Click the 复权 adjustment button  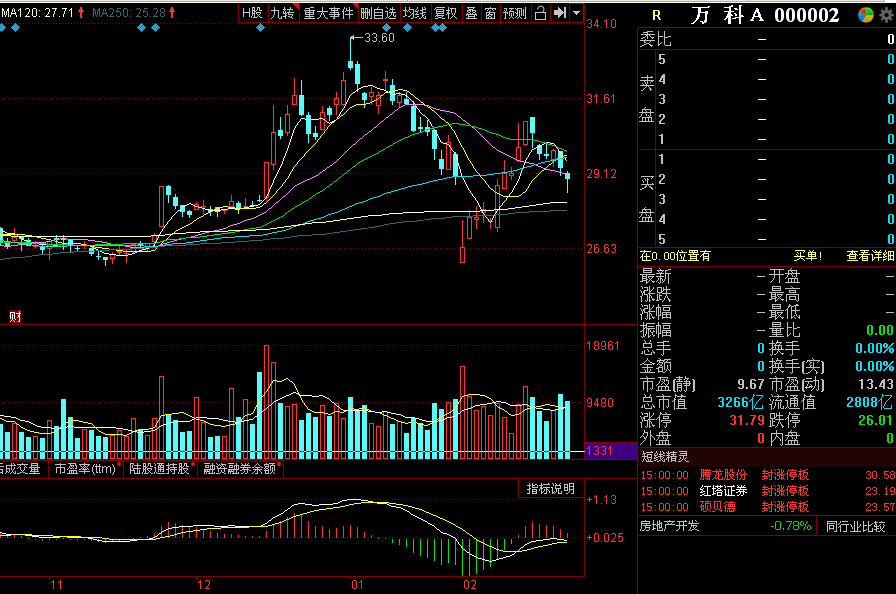pos(446,13)
